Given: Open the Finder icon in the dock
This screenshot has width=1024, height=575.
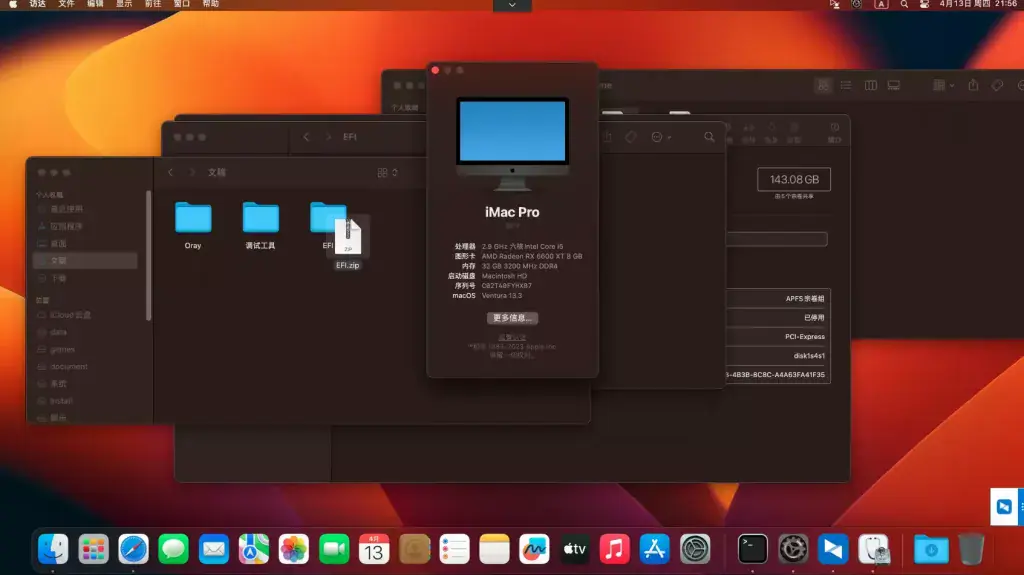Looking at the screenshot, I should 53,549.
